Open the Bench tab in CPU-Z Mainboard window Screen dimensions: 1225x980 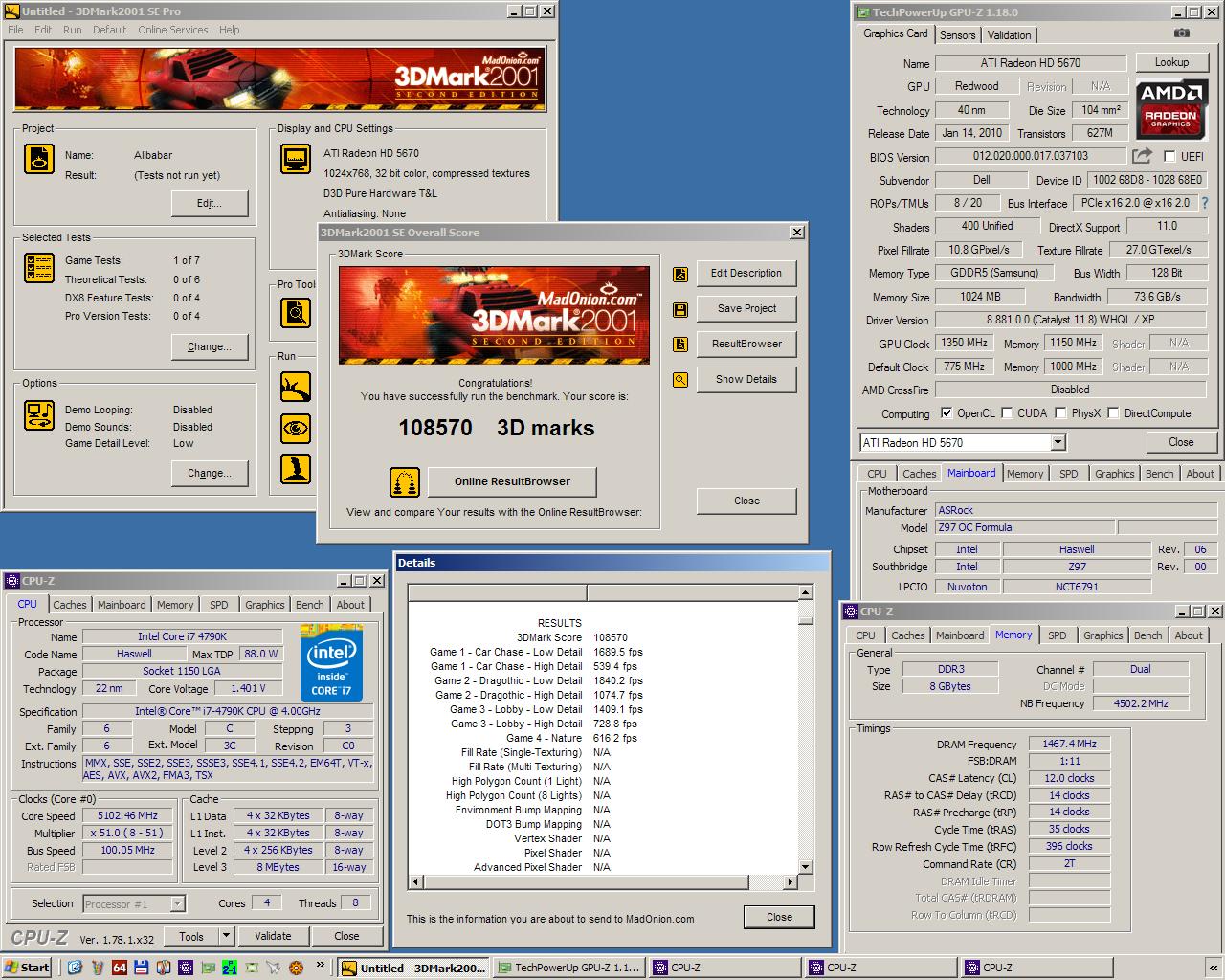pyautogui.click(x=1159, y=474)
